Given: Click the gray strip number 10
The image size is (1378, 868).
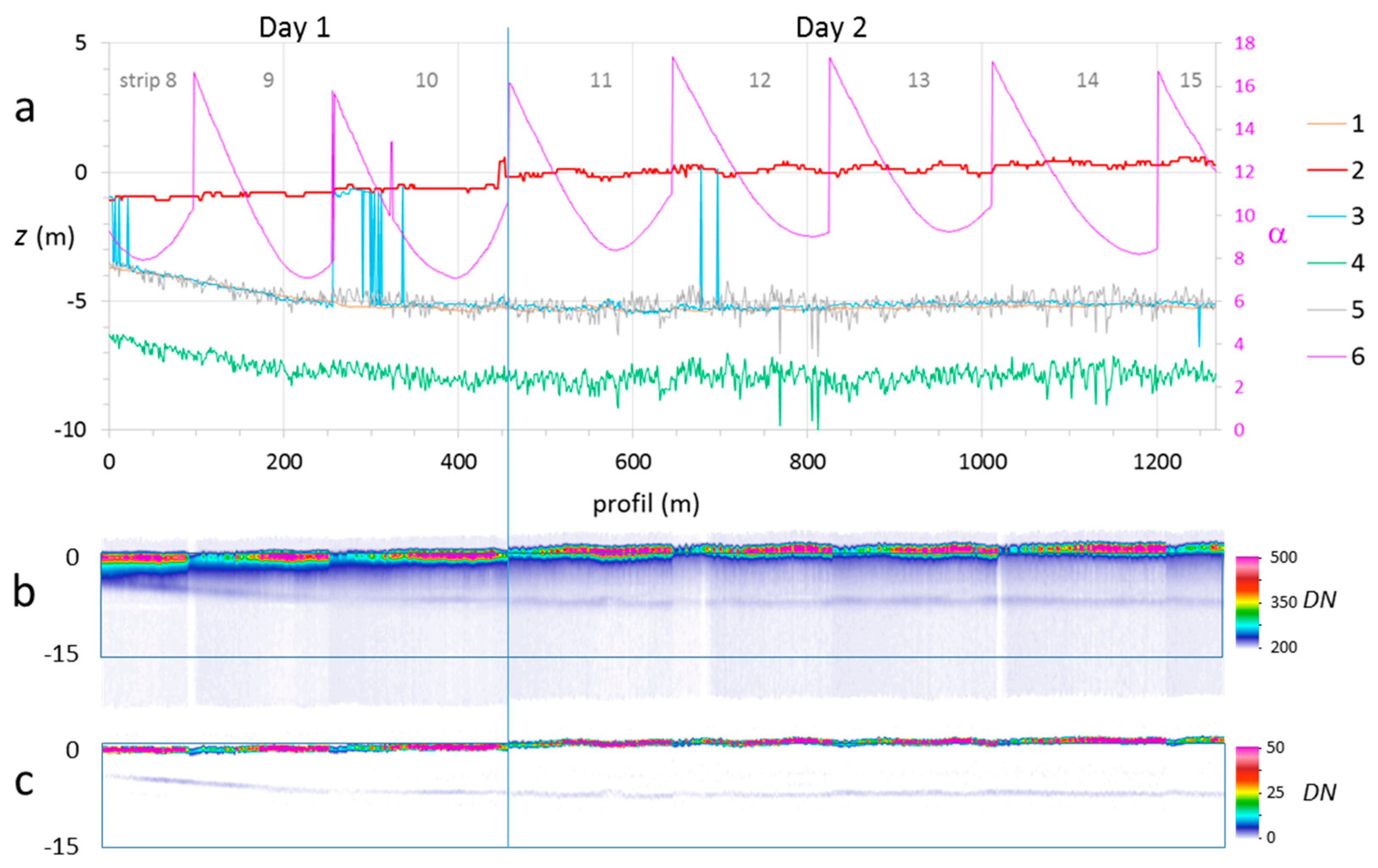Looking at the screenshot, I should [427, 80].
